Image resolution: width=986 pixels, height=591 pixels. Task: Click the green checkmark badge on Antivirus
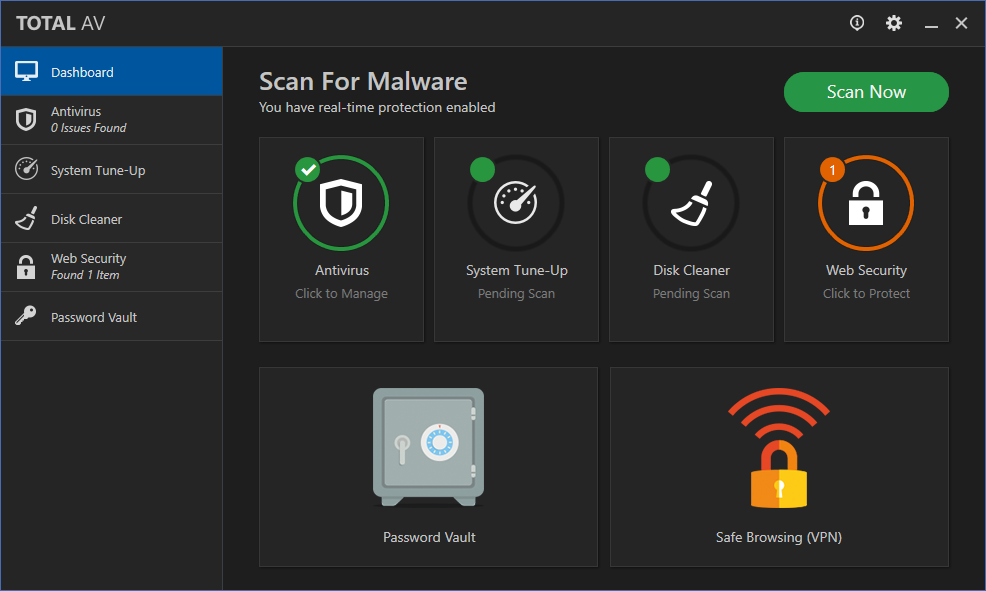pos(307,170)
